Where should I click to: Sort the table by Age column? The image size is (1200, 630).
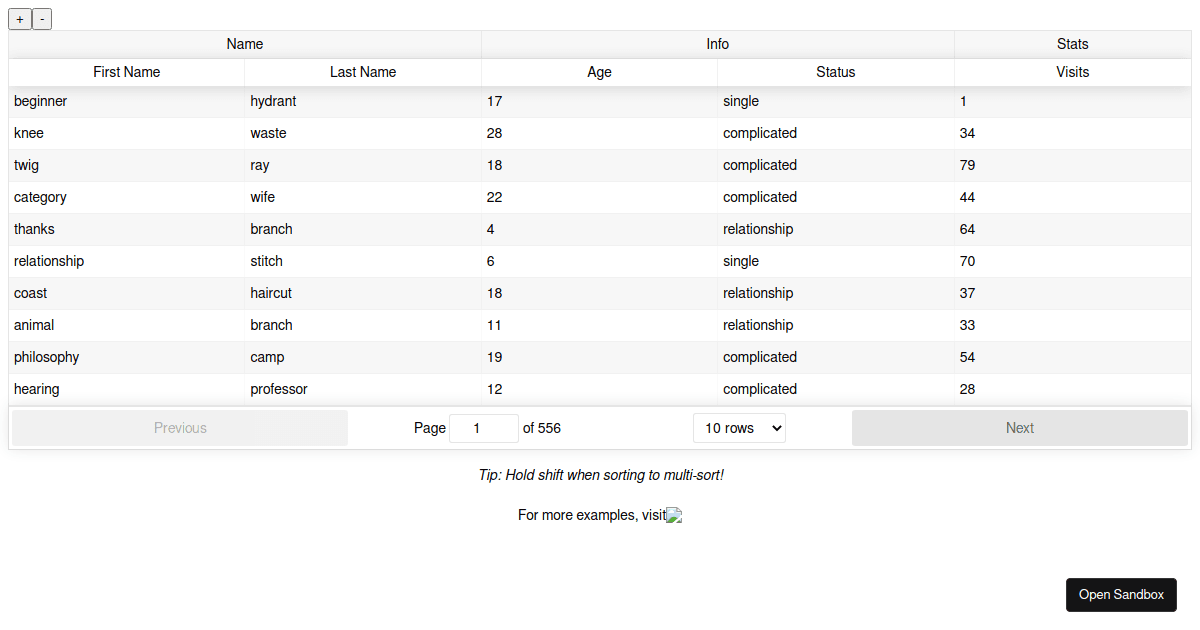[599, 72]
